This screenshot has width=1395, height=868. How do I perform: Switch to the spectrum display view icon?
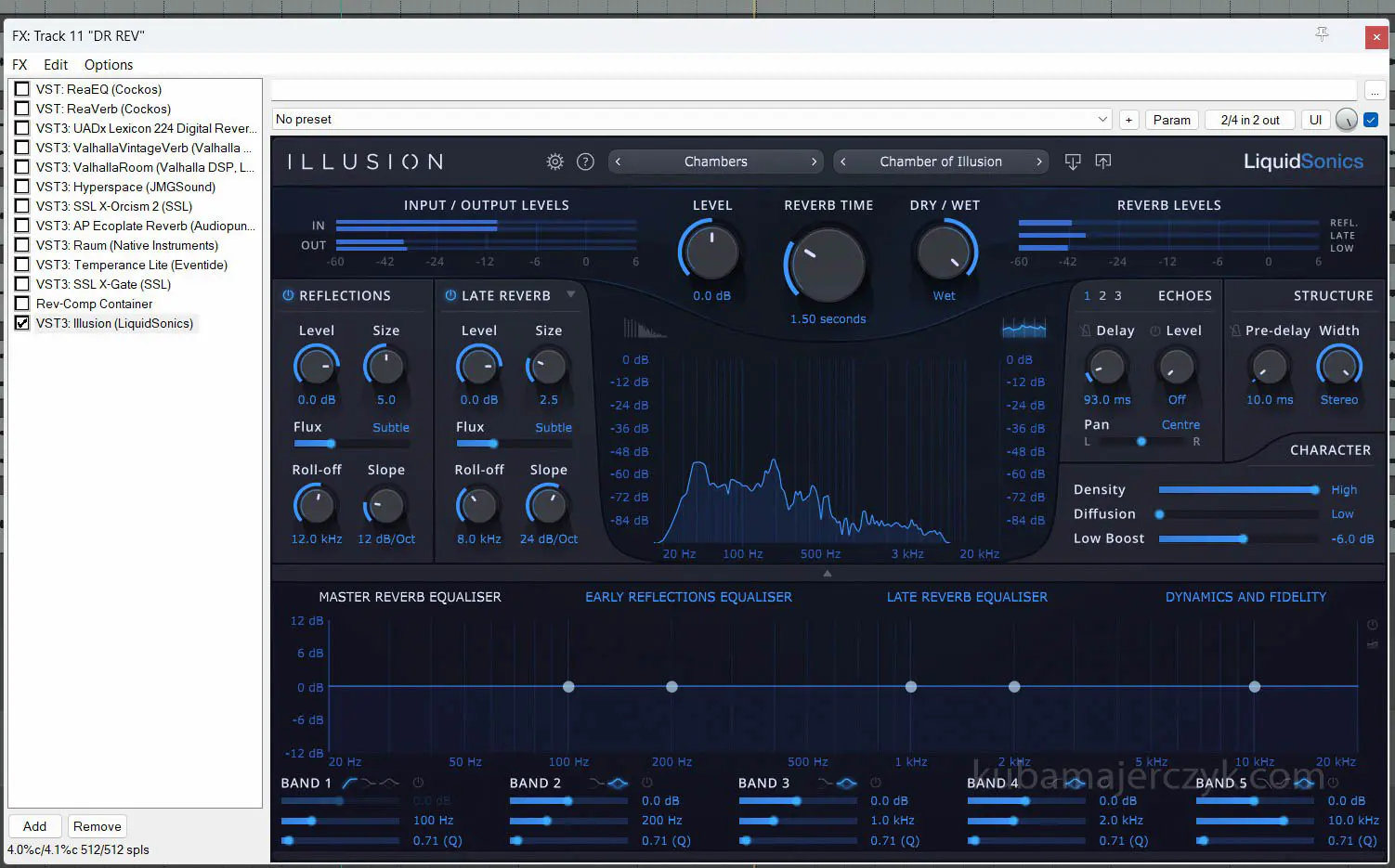1023,329
